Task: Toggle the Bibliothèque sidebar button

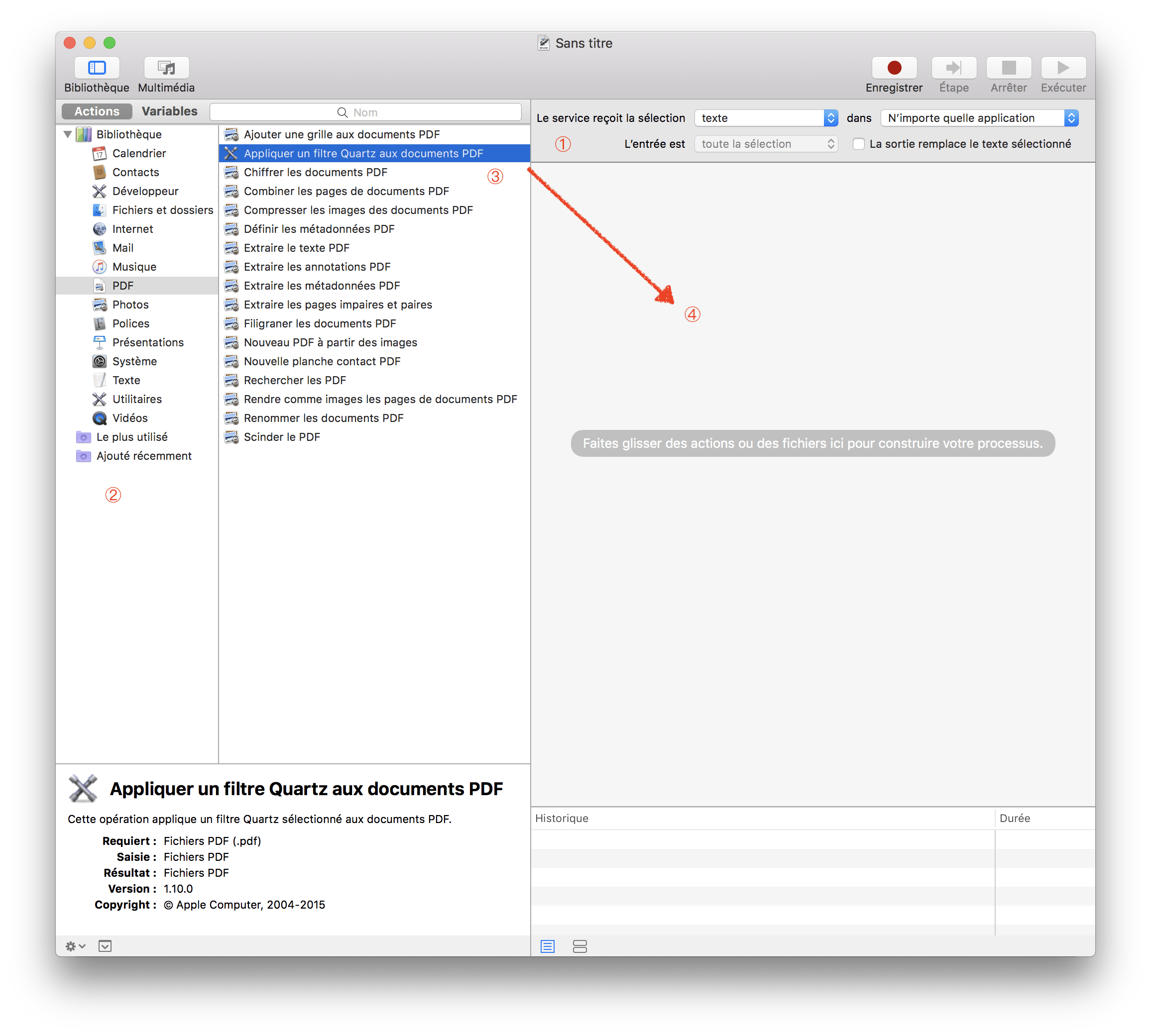Action: (97, 68)
